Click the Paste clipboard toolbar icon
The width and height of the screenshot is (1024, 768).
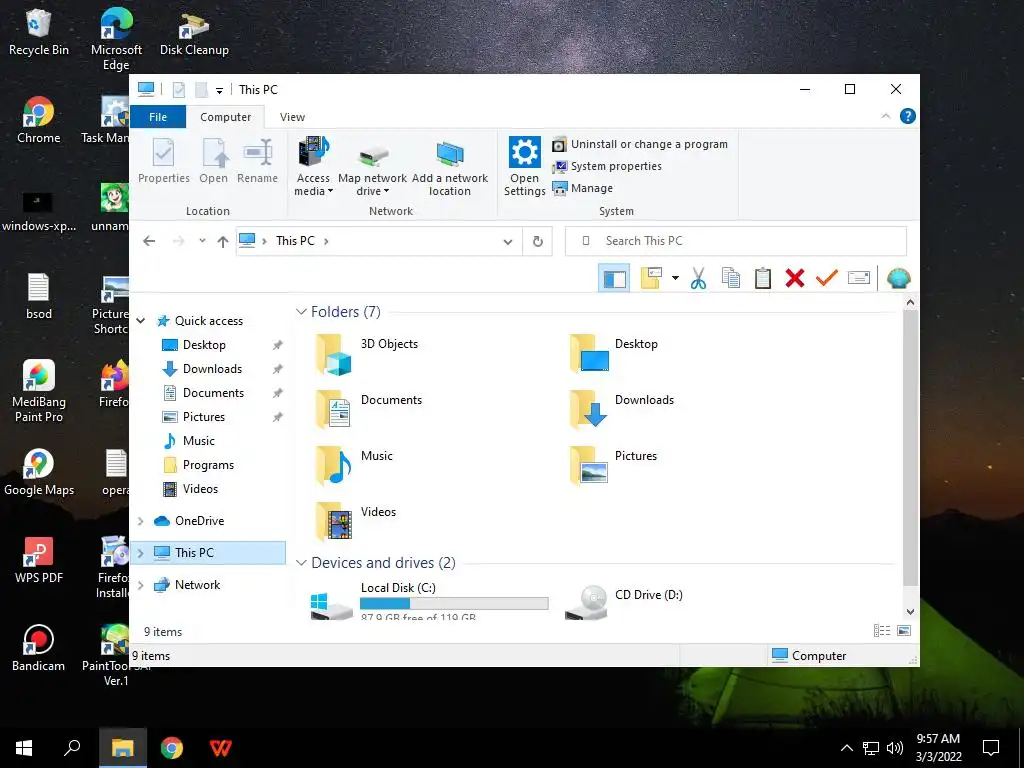point(763,278)
